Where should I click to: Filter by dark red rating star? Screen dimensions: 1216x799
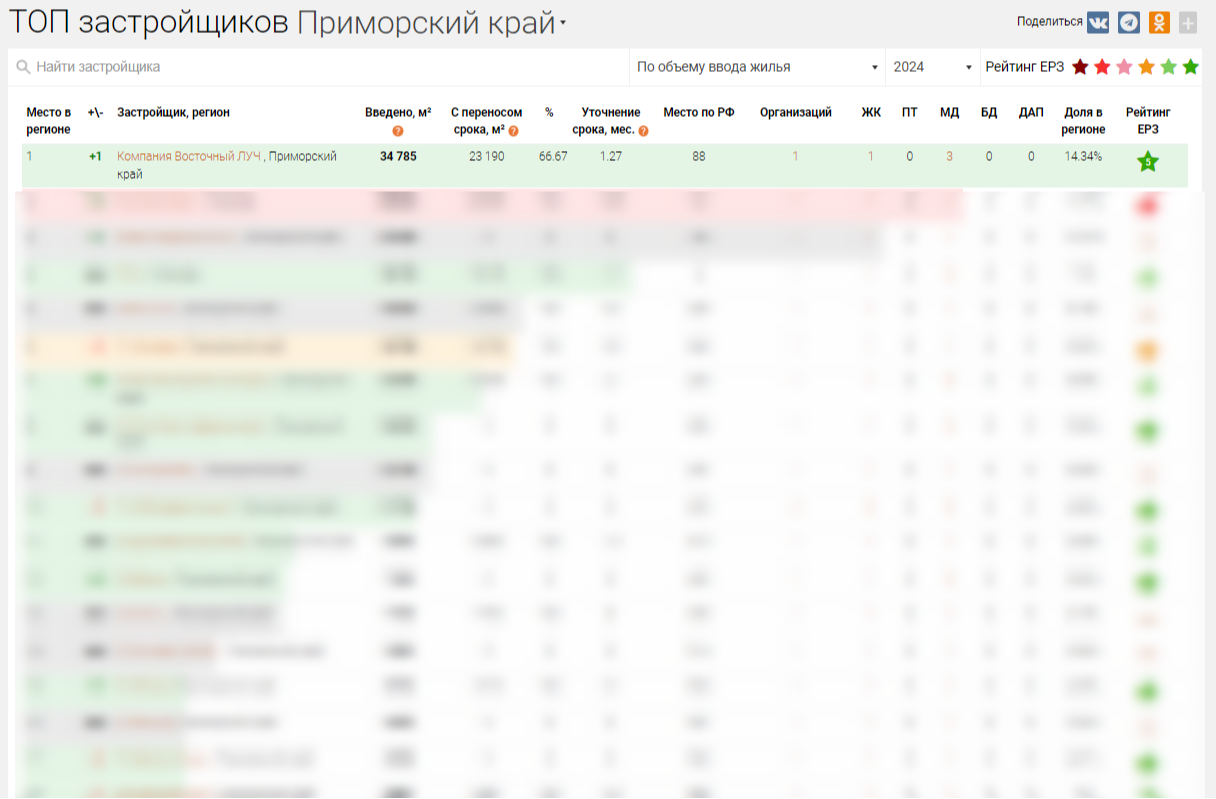pyautogui.click(x=1080, y=67)
